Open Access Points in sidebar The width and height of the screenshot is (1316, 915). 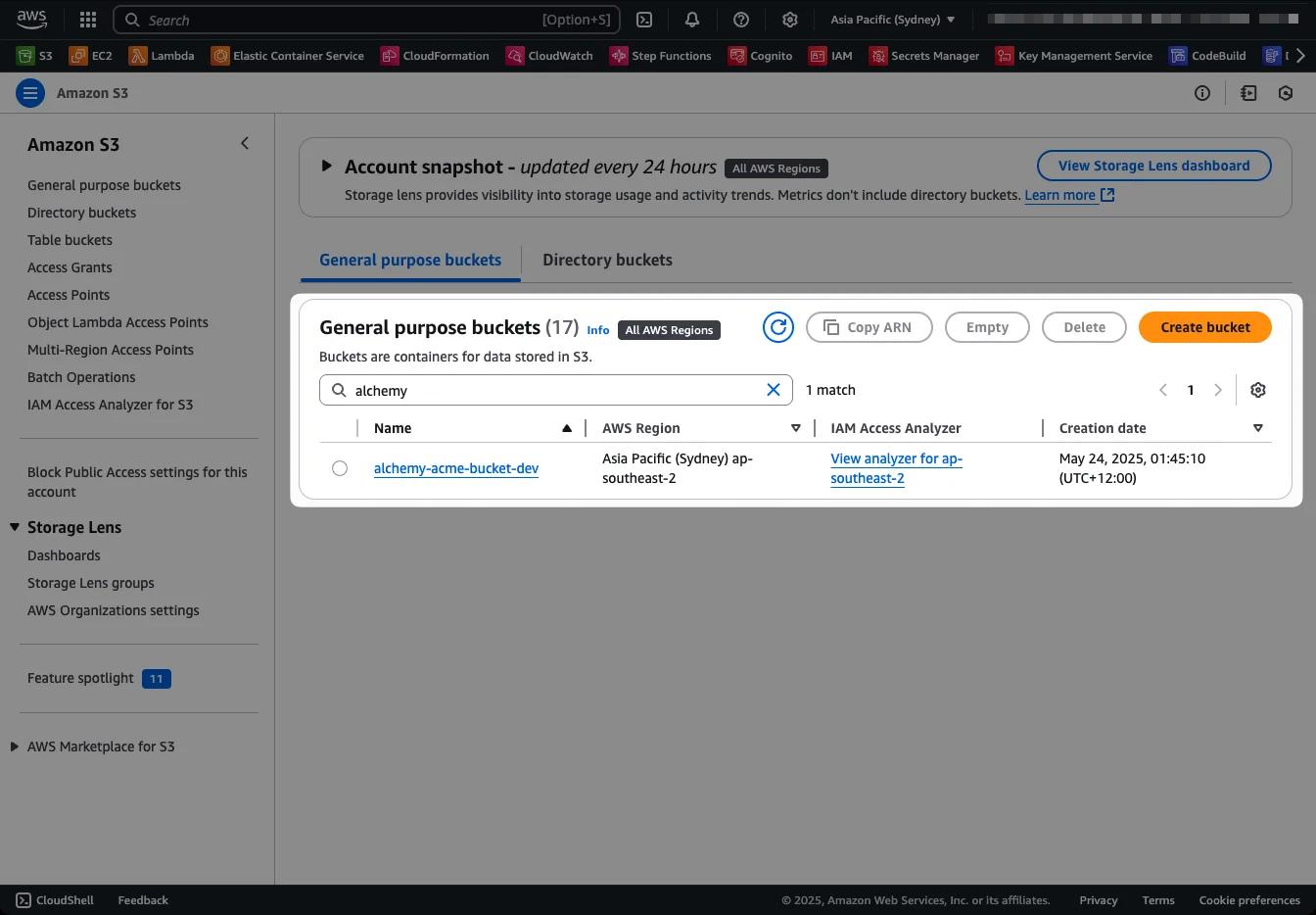(69, 295)
